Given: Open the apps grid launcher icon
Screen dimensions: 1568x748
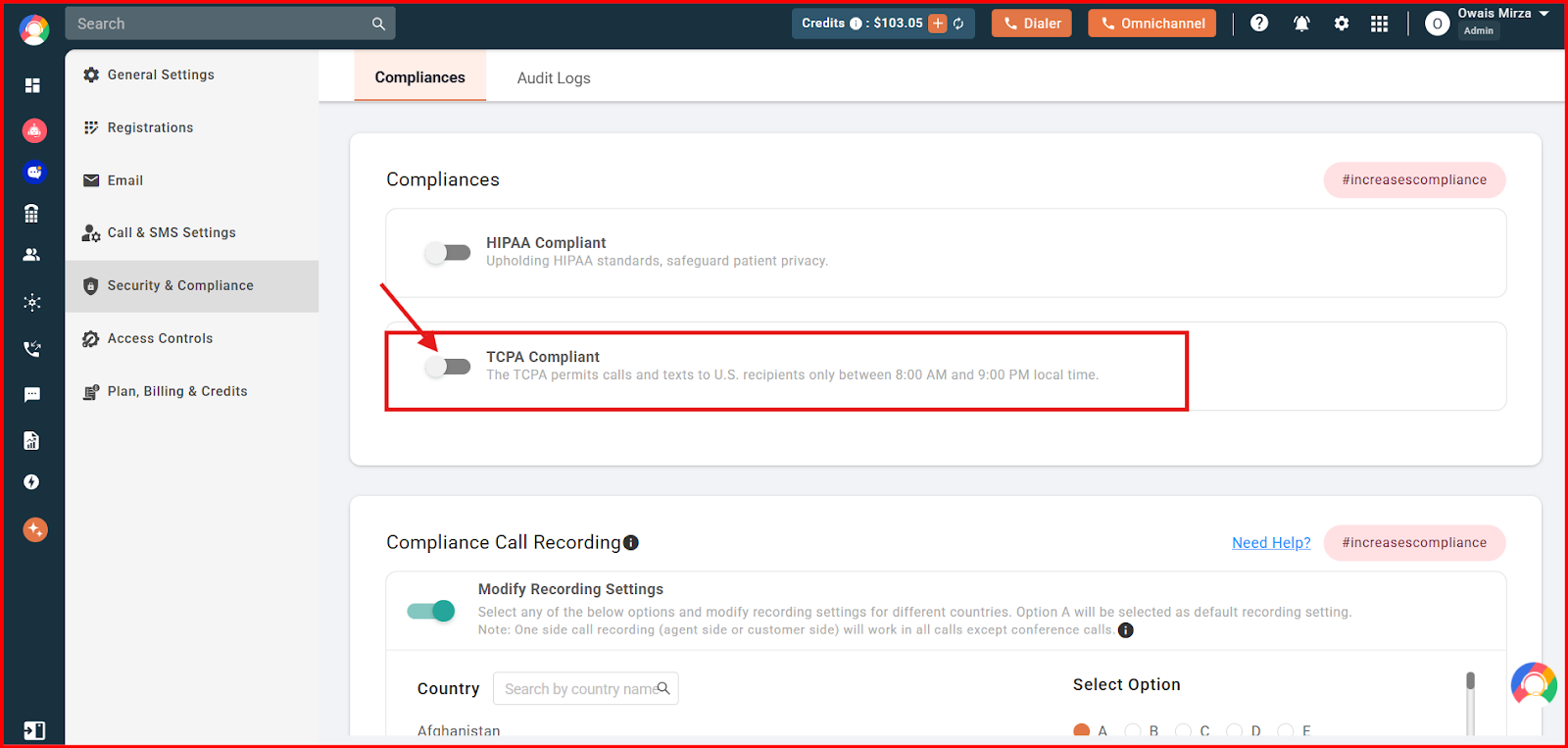Looking at the screenshot, I should [1379, 23].
